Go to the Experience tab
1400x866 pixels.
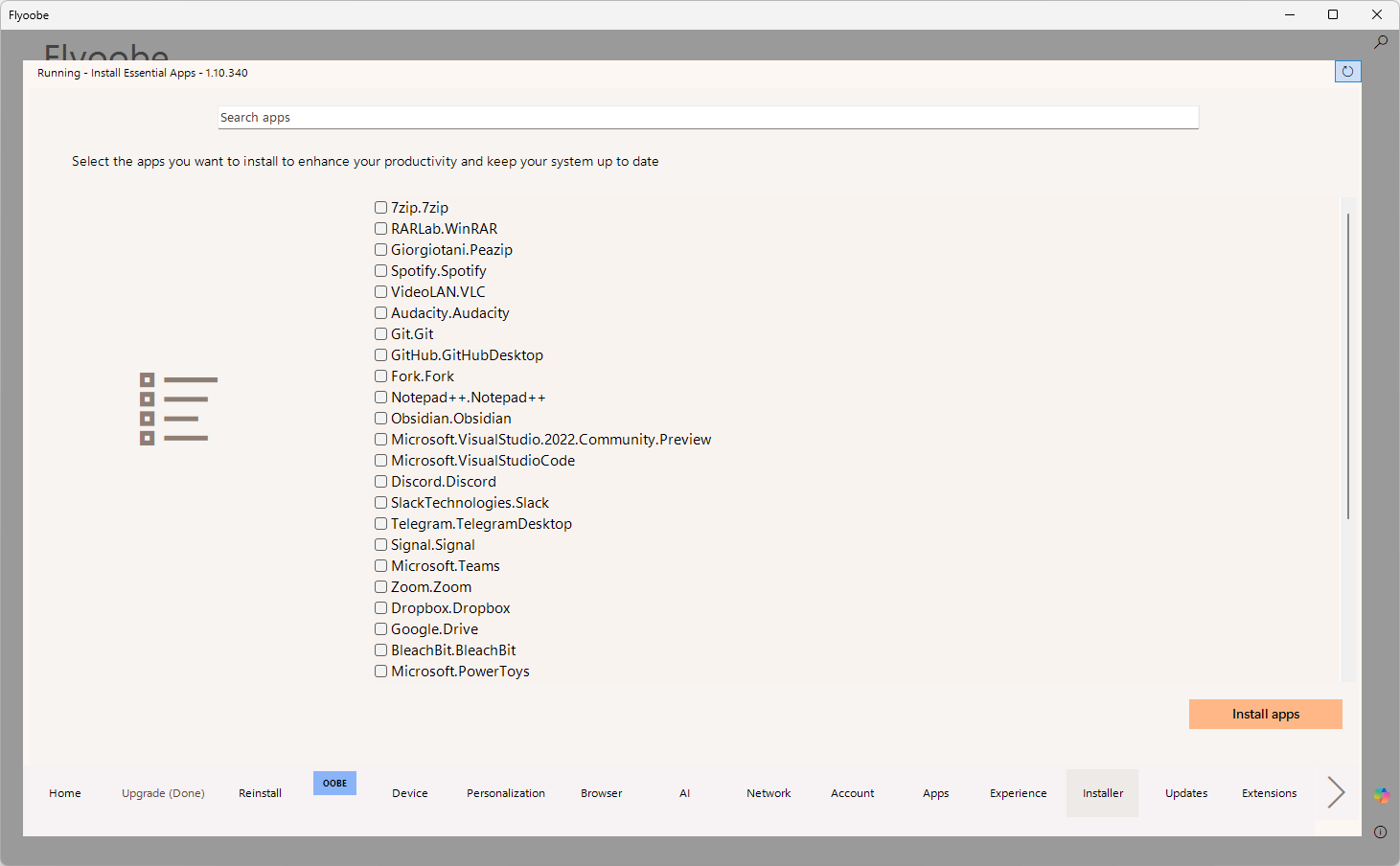click(1019, 793)
